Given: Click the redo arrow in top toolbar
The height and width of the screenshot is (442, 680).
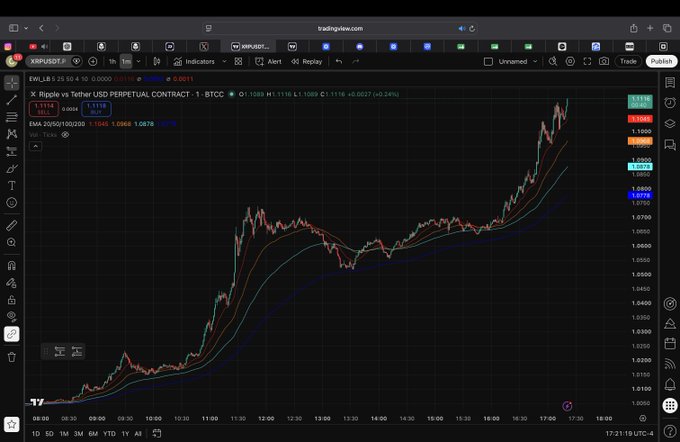Looking at the screenshot, I should click(356, 62).
